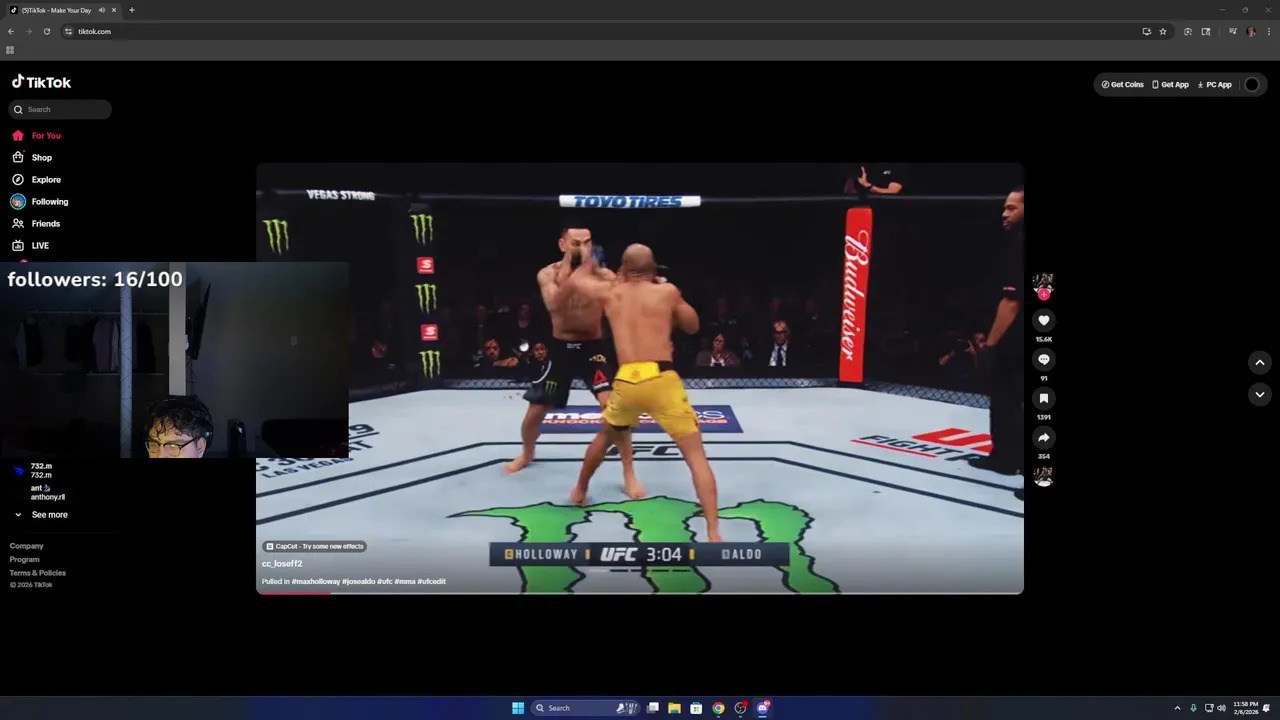1280x720 pixels.
Task: Open the spinning sound disc avatar
Action: (x=1043, y=477)
